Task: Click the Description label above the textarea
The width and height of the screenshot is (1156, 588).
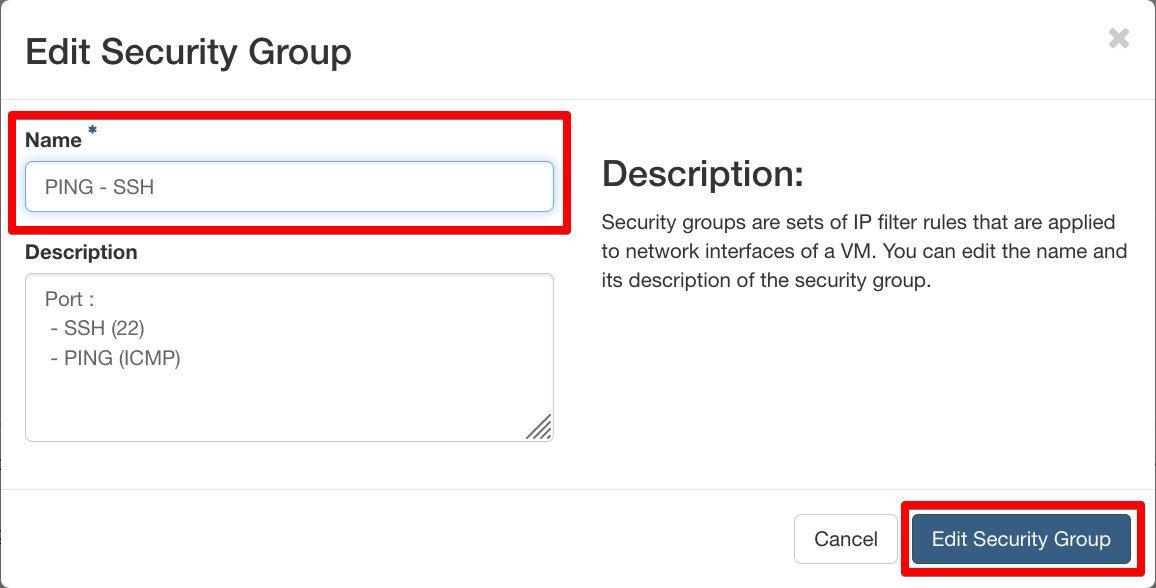Action: pos(81,253)
